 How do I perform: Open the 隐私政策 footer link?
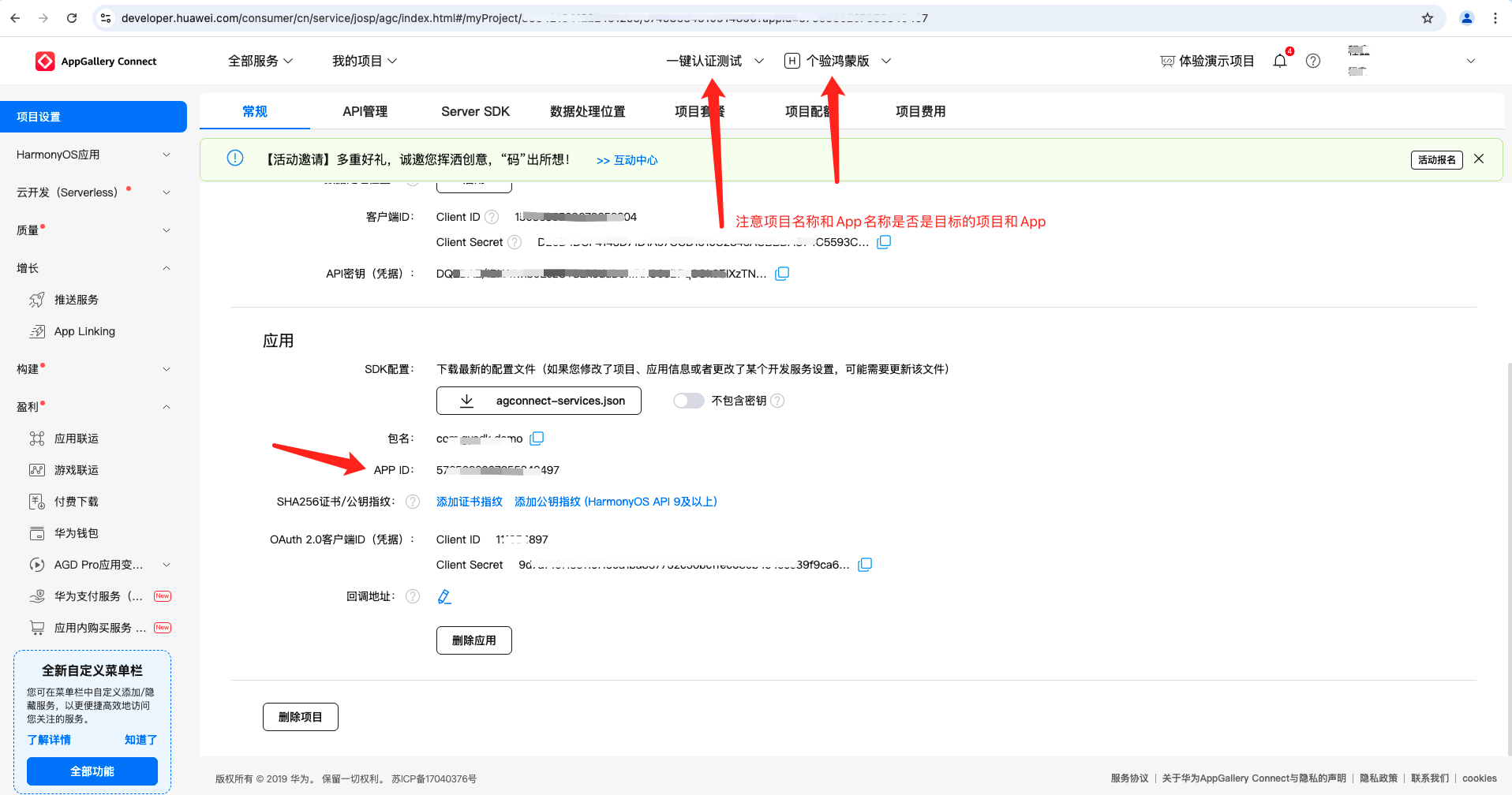point(1379,778)
